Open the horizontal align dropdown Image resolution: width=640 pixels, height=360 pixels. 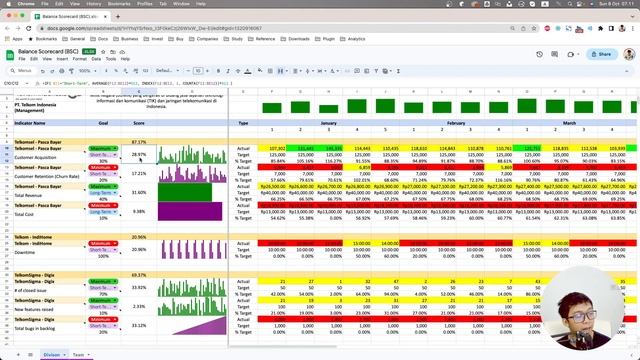click(297, 71)
